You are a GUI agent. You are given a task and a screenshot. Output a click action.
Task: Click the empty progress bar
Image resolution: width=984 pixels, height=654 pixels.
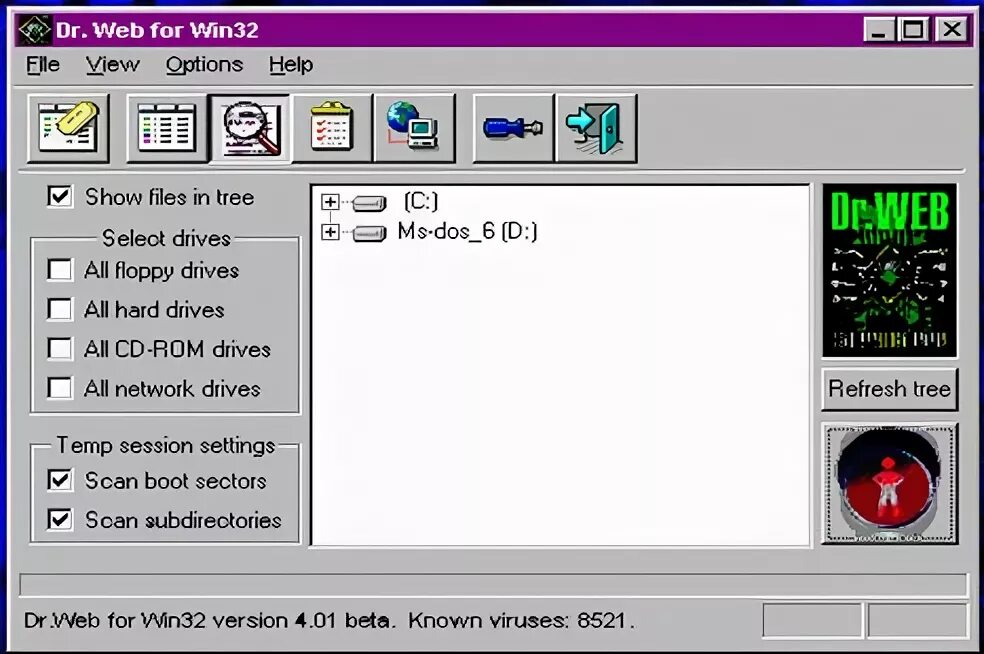point(493,585)
